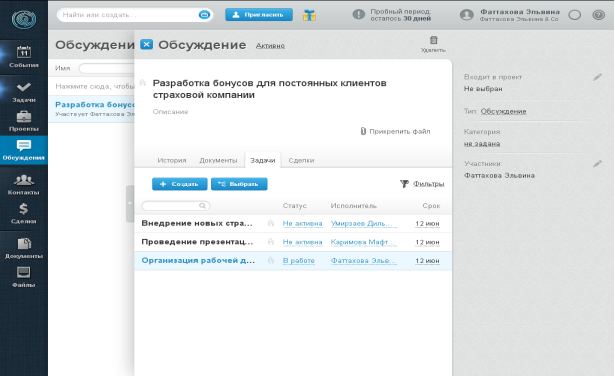615x376 pixels.
Task: Change discussion status 'Активно'
Action: pyautogui.click(x=270, y=46)
